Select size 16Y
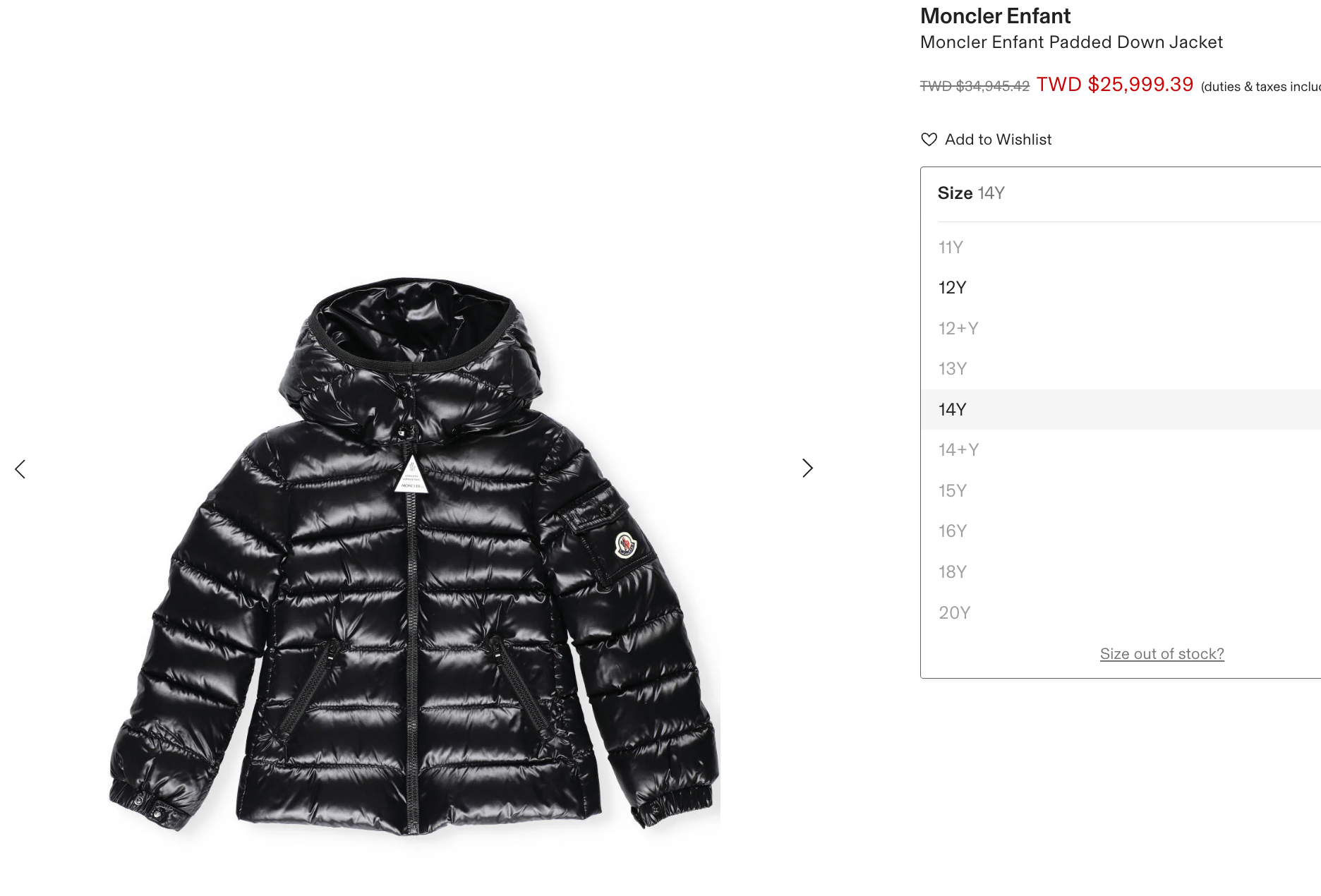This screenshot has width=1321, height=896. coord(1121,531)
